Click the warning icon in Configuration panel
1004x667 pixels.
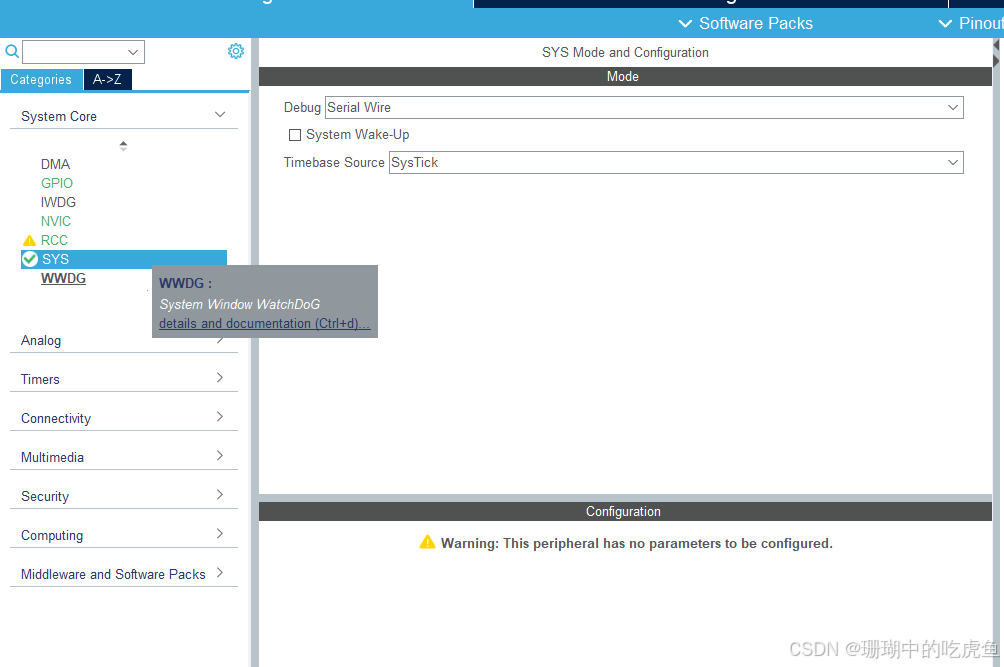tap(427, 542)
